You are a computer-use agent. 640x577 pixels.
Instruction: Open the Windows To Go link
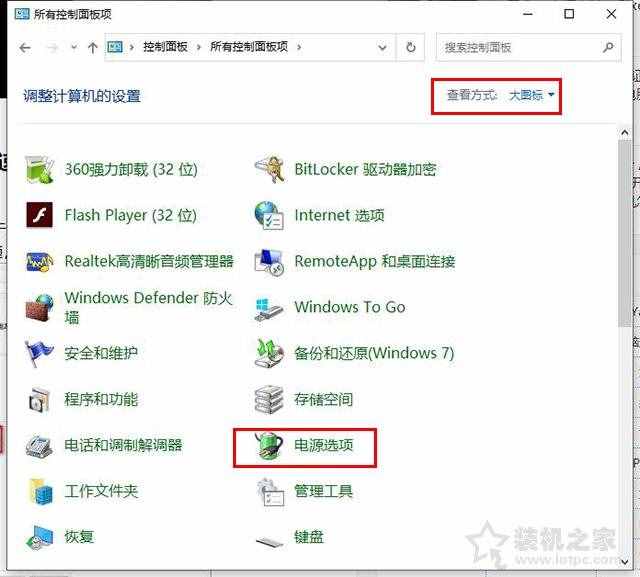tap(349, 307)
